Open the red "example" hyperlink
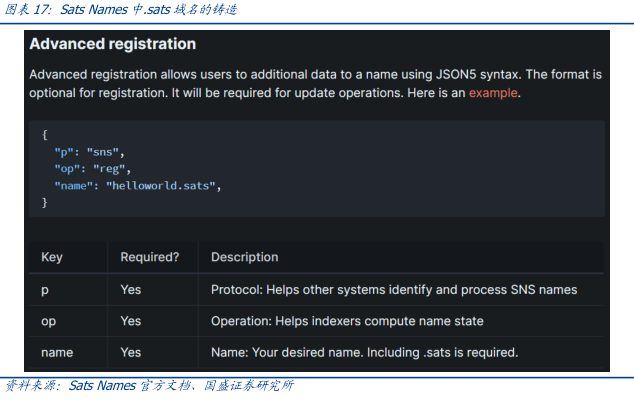This screenshot has height=400, width=634. pyautogui.click(x=493, y=92)
